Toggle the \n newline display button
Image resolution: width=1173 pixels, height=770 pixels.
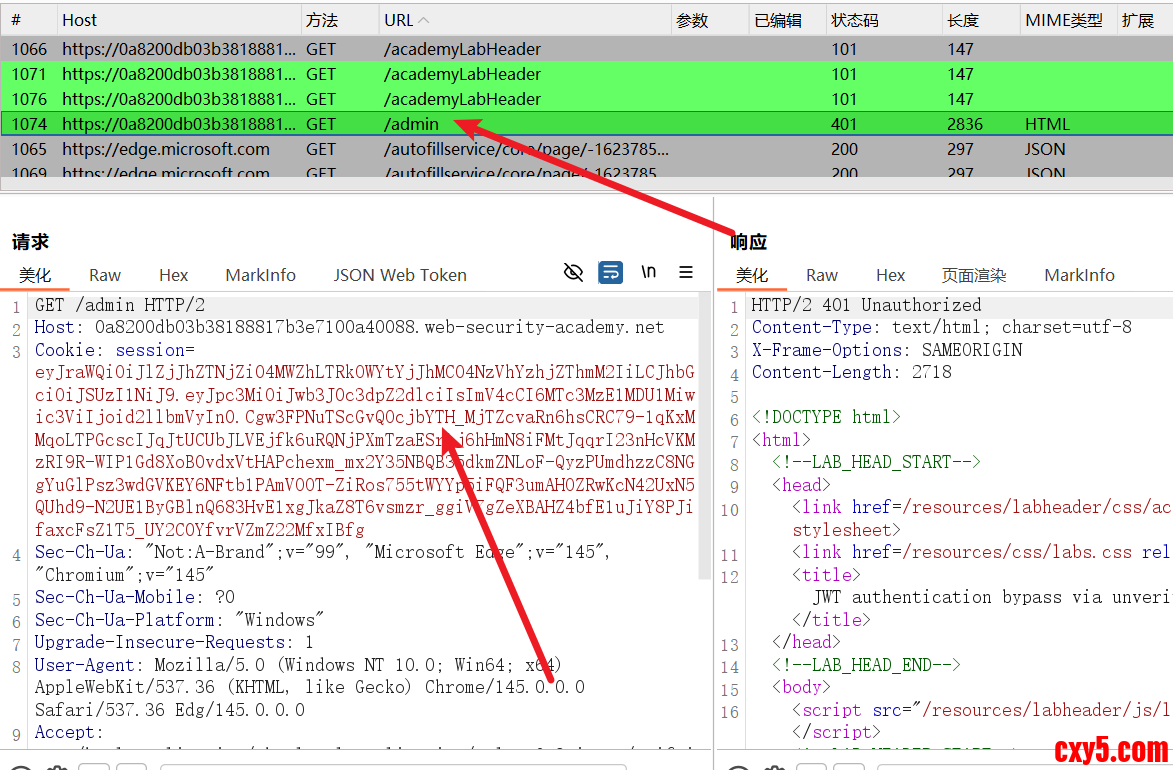click(x=649, y=272)
